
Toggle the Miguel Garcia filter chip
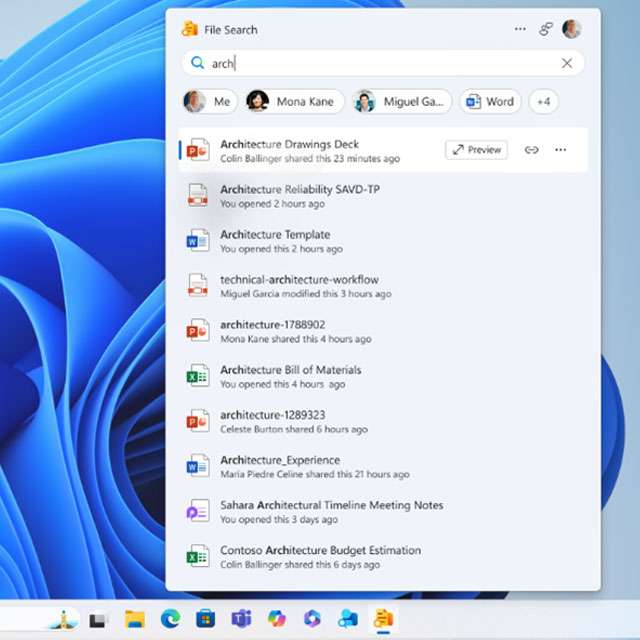click(401, 101)
